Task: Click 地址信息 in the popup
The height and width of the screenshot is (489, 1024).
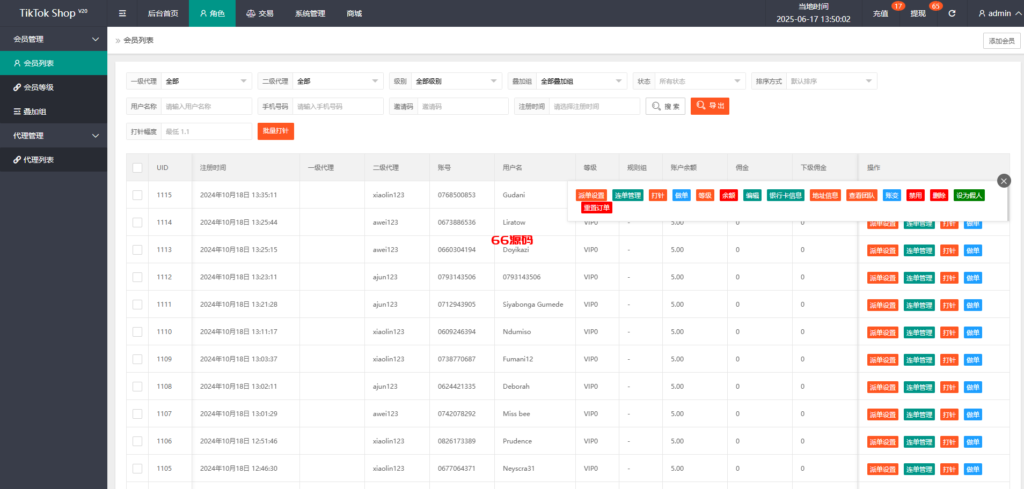Action: (x=825, y=195)
